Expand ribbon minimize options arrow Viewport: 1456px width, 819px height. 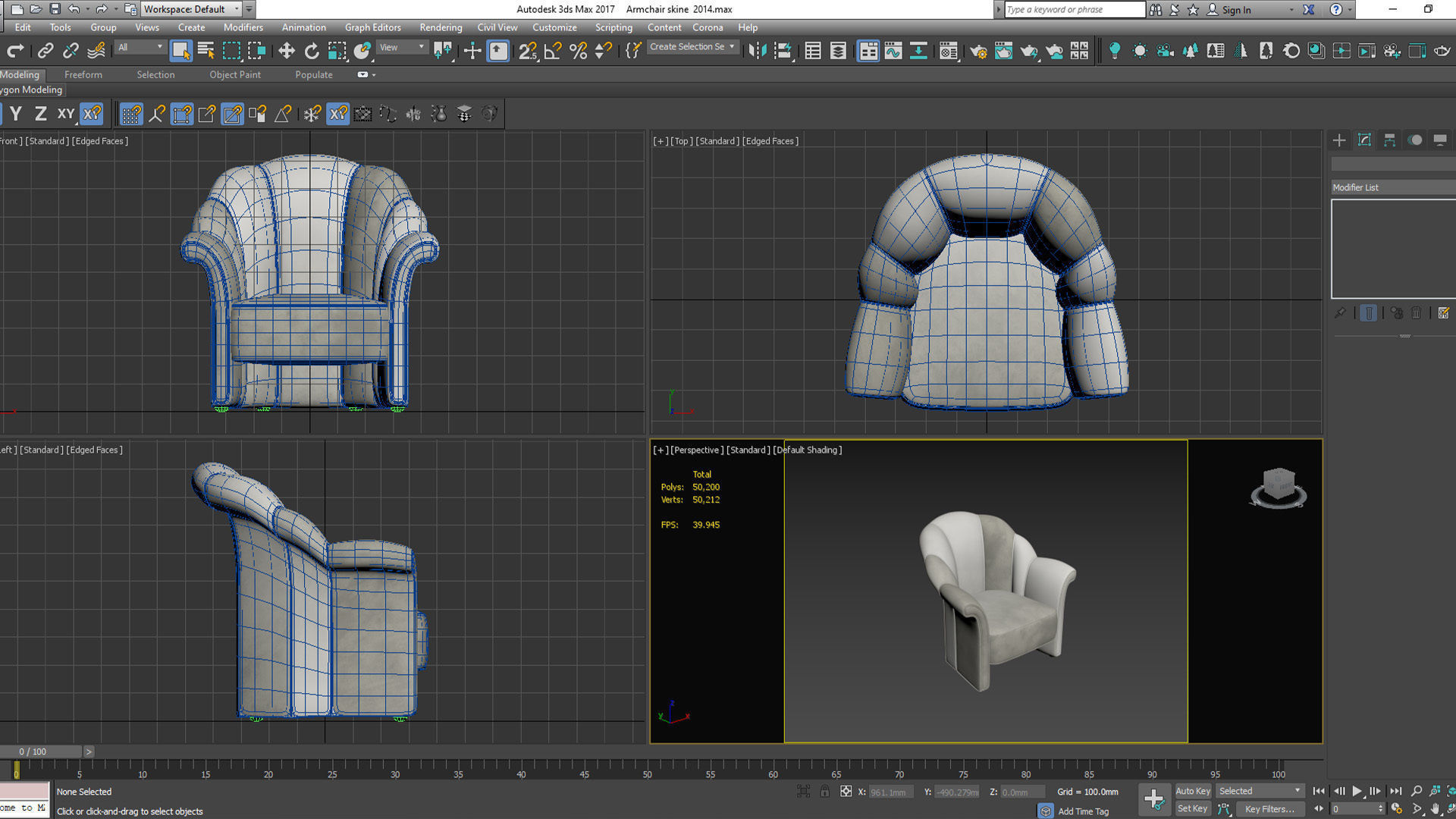374,74
